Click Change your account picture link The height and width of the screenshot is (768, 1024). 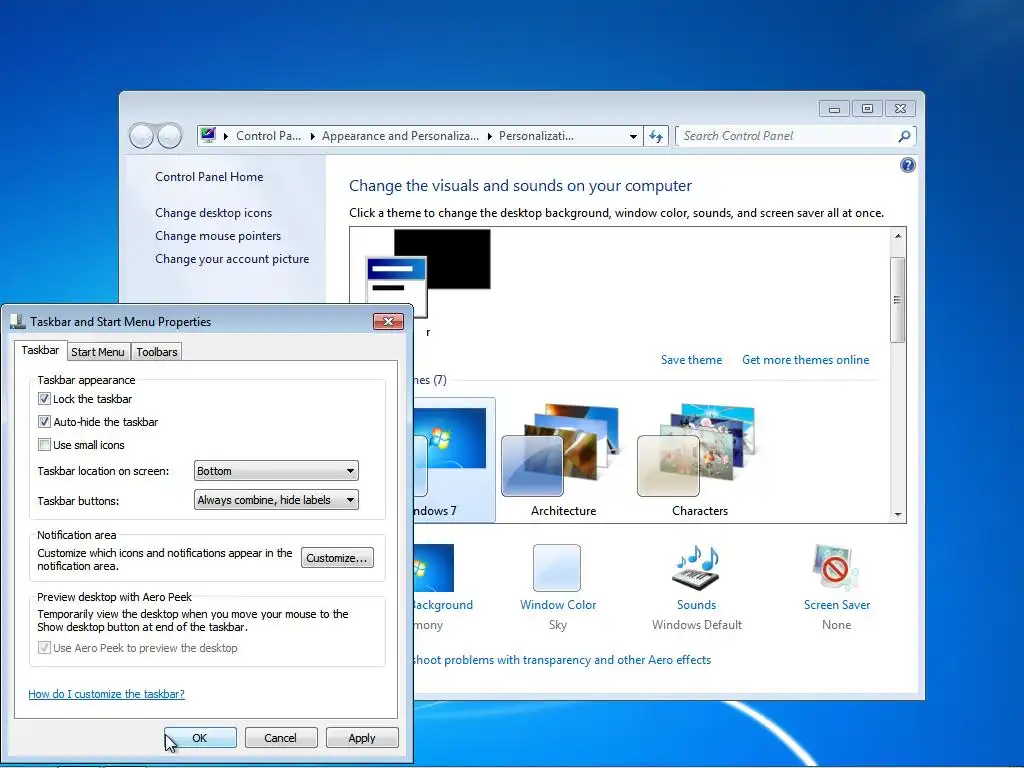point(232,259)
